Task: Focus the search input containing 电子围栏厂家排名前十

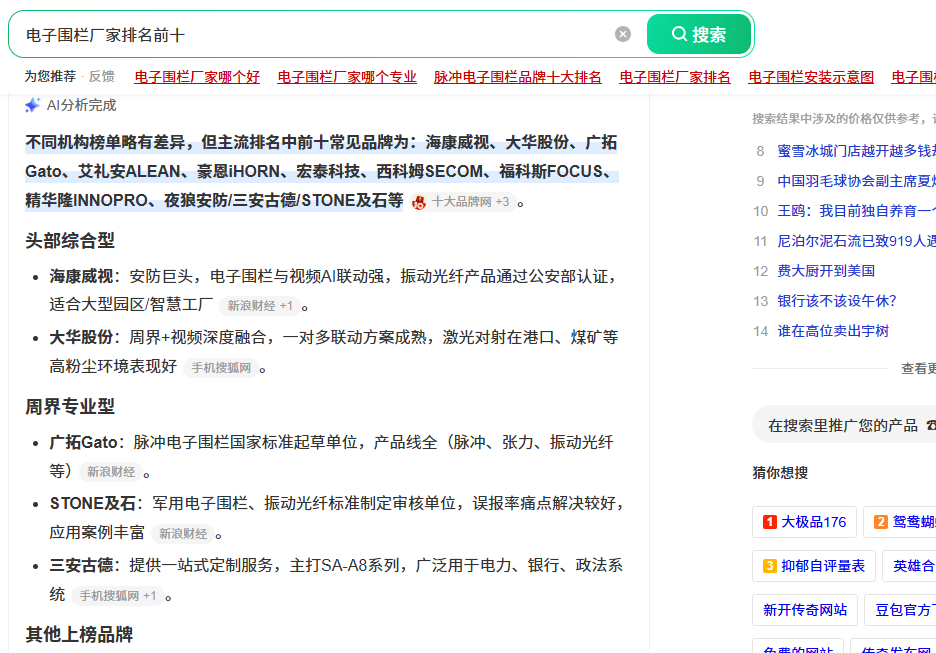Action: [x=316, y=35]
